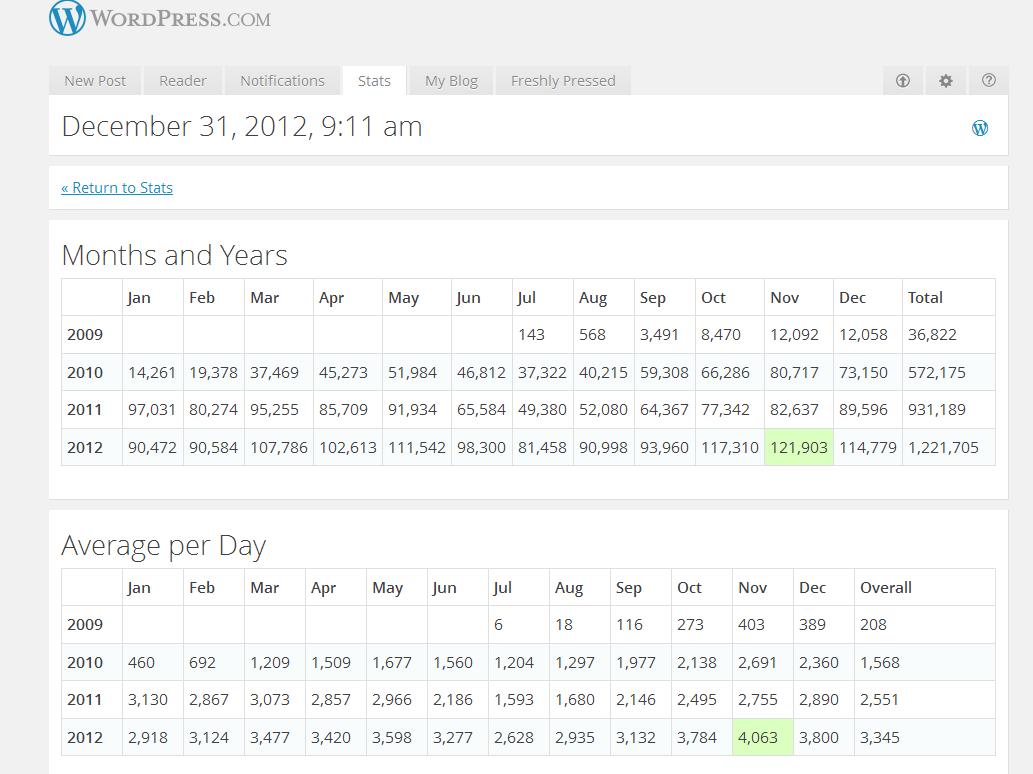Select the Stats tab
1033x774 pixels.
coord(374,81)
